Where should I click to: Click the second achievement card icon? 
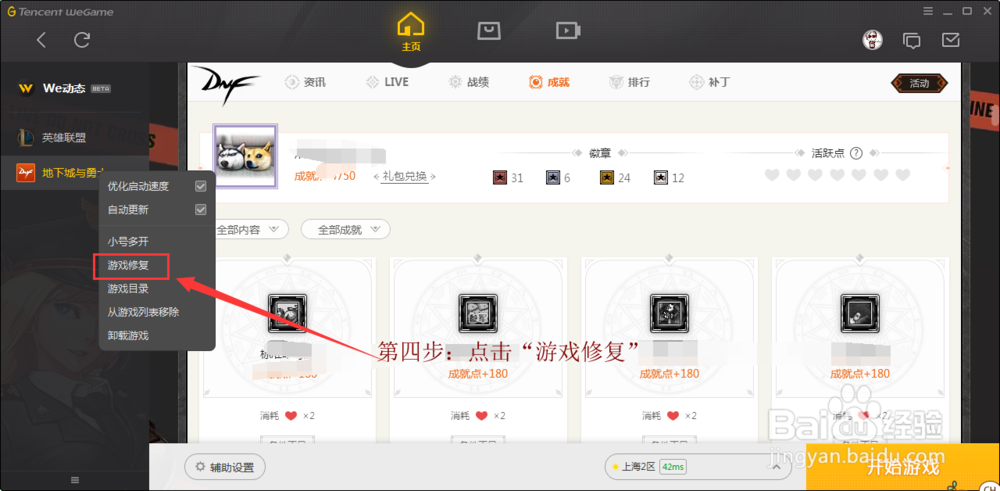point(478,313)
